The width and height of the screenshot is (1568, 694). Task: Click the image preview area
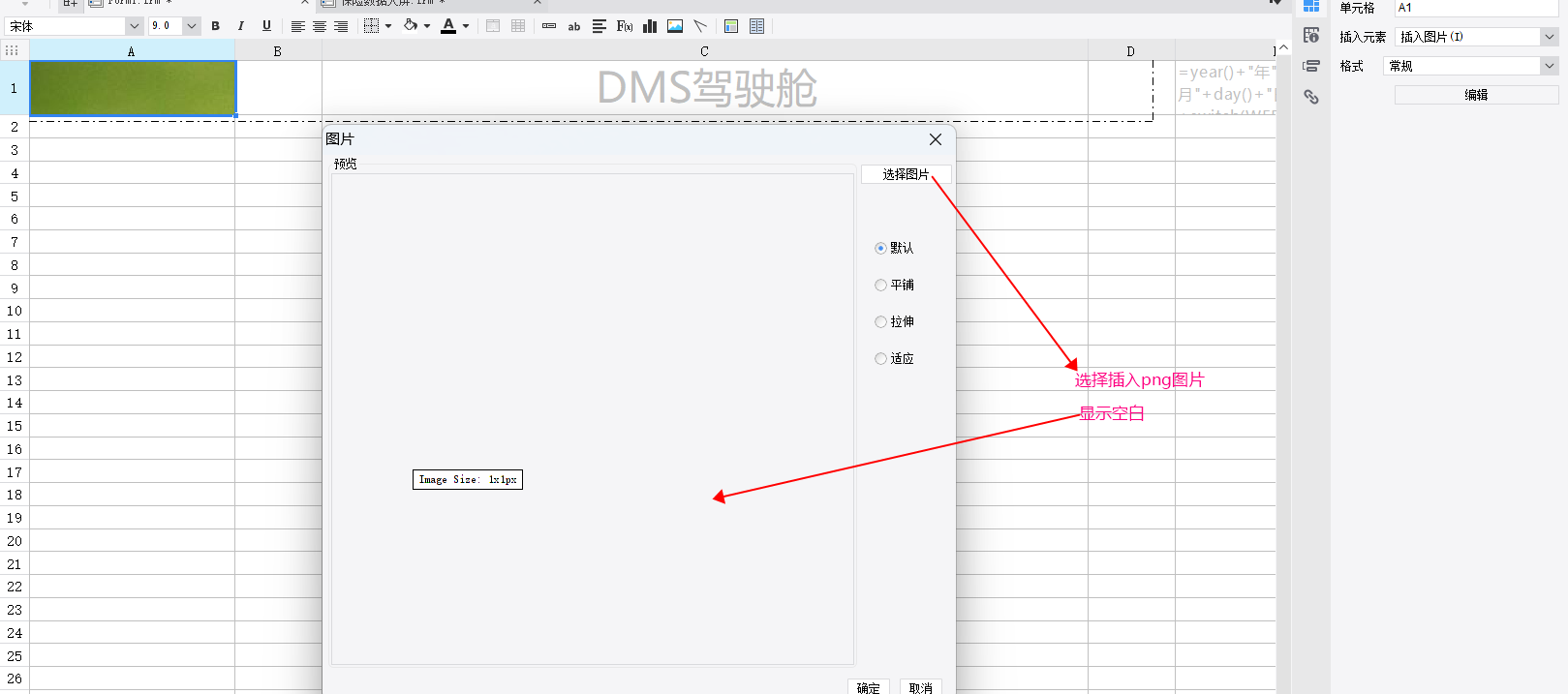tap(593, 419)
